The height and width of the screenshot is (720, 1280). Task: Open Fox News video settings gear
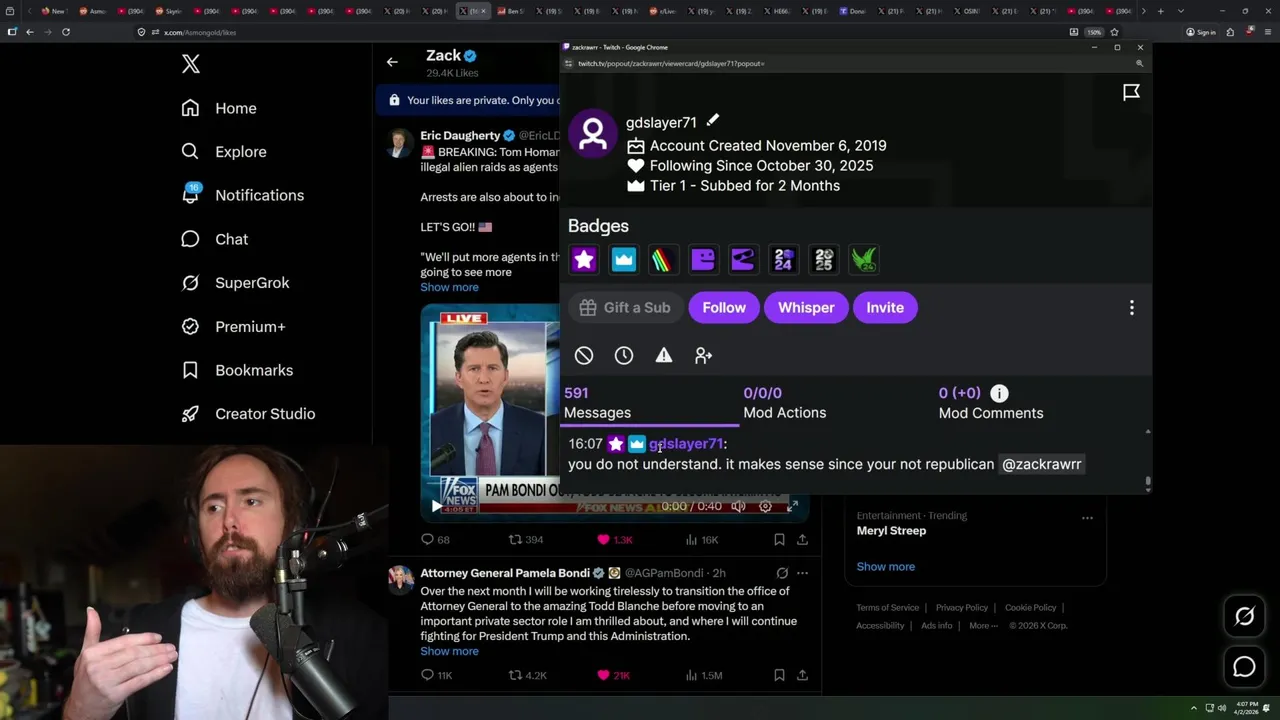(x=765, y=506)
